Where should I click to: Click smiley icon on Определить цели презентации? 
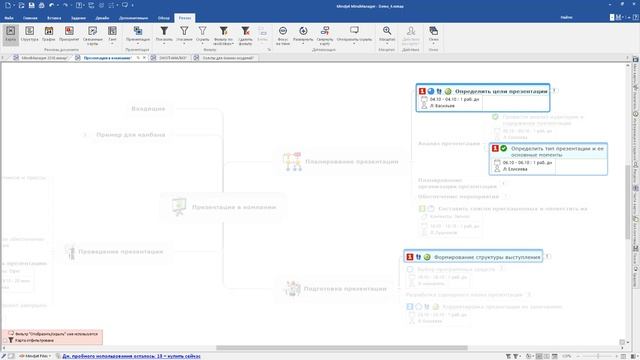click(x=448, y=91)
